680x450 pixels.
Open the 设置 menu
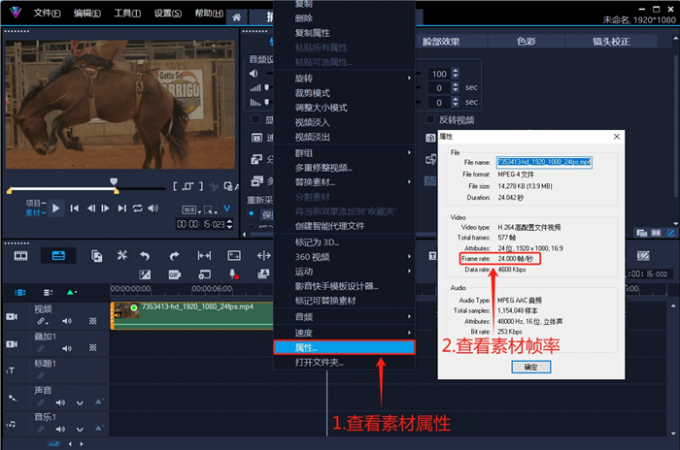pyautogui.click(x=168, y=13)
